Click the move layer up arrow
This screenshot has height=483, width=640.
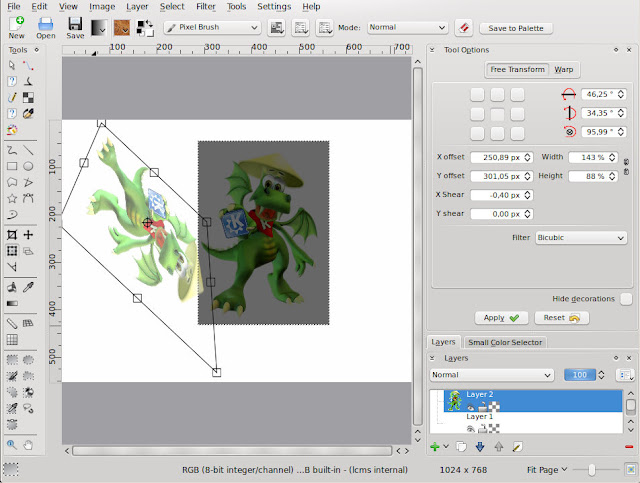tap(499, 447)
